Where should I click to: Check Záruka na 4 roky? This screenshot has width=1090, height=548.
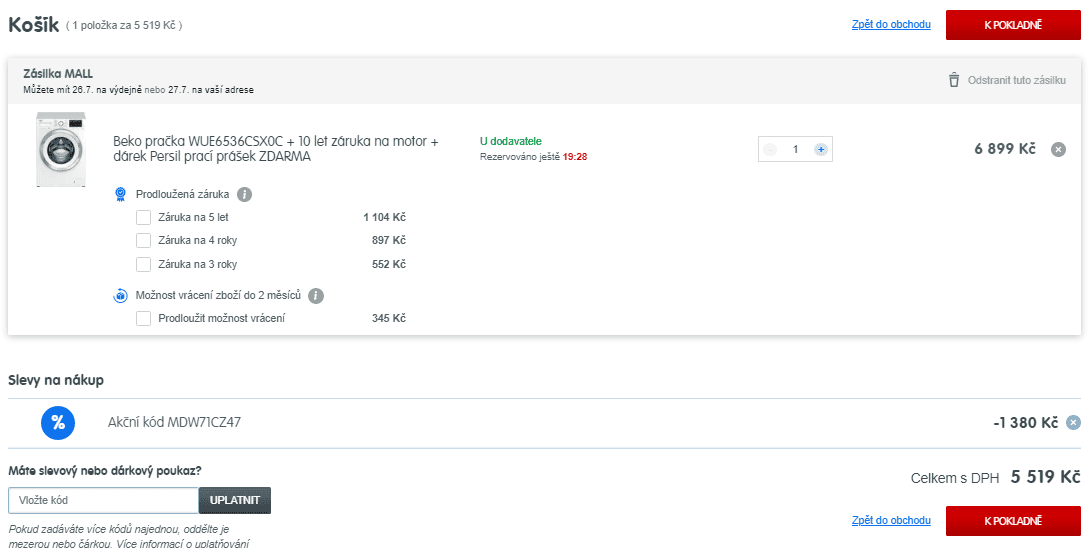[143, 241]
